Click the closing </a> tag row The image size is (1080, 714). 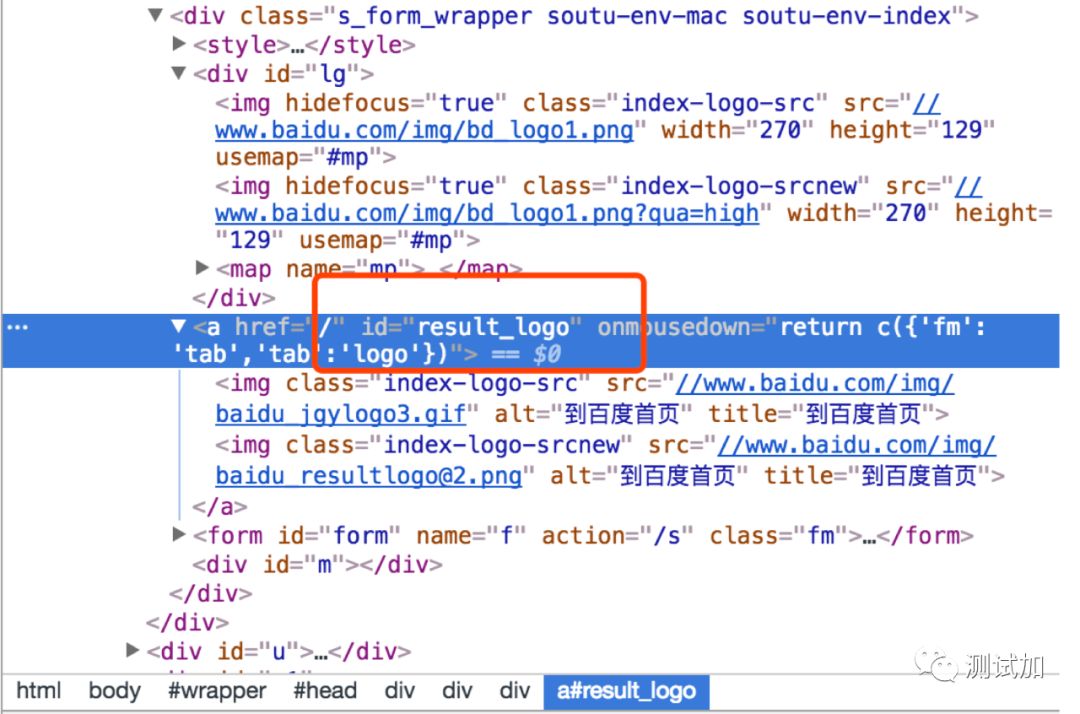[220, 507]
